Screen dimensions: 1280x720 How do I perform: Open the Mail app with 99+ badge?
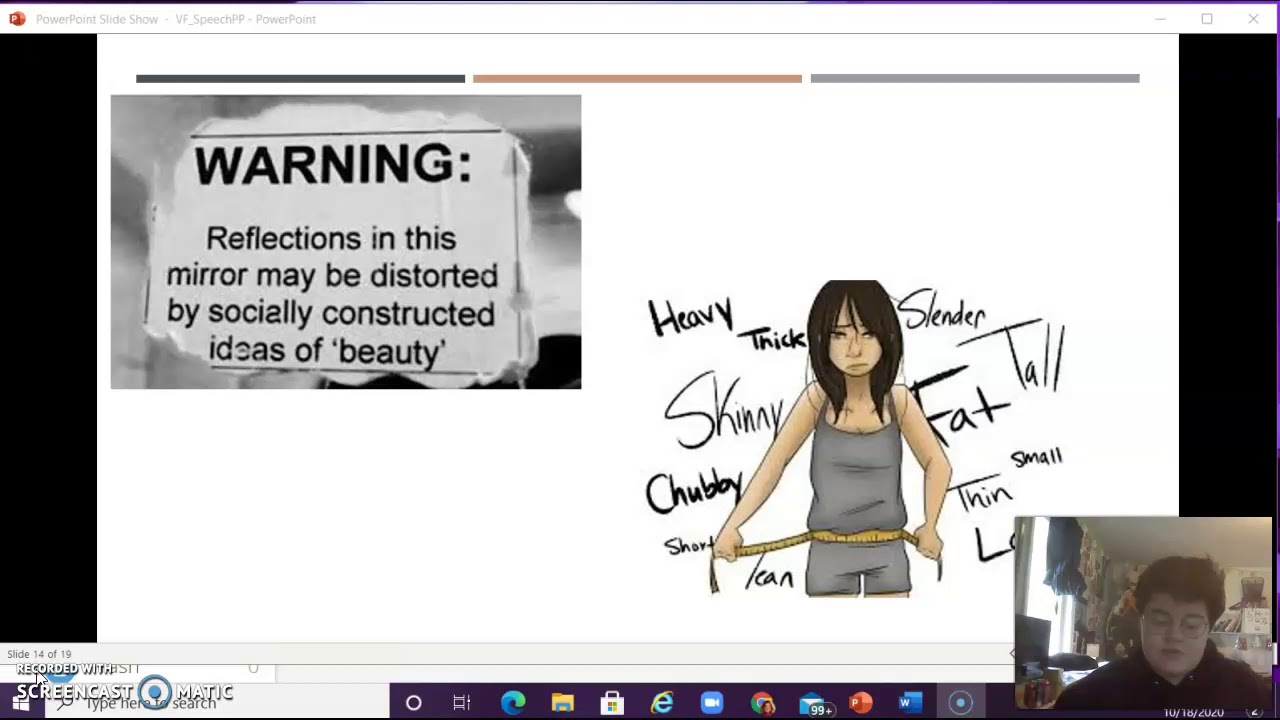click(x=814, y=704)
